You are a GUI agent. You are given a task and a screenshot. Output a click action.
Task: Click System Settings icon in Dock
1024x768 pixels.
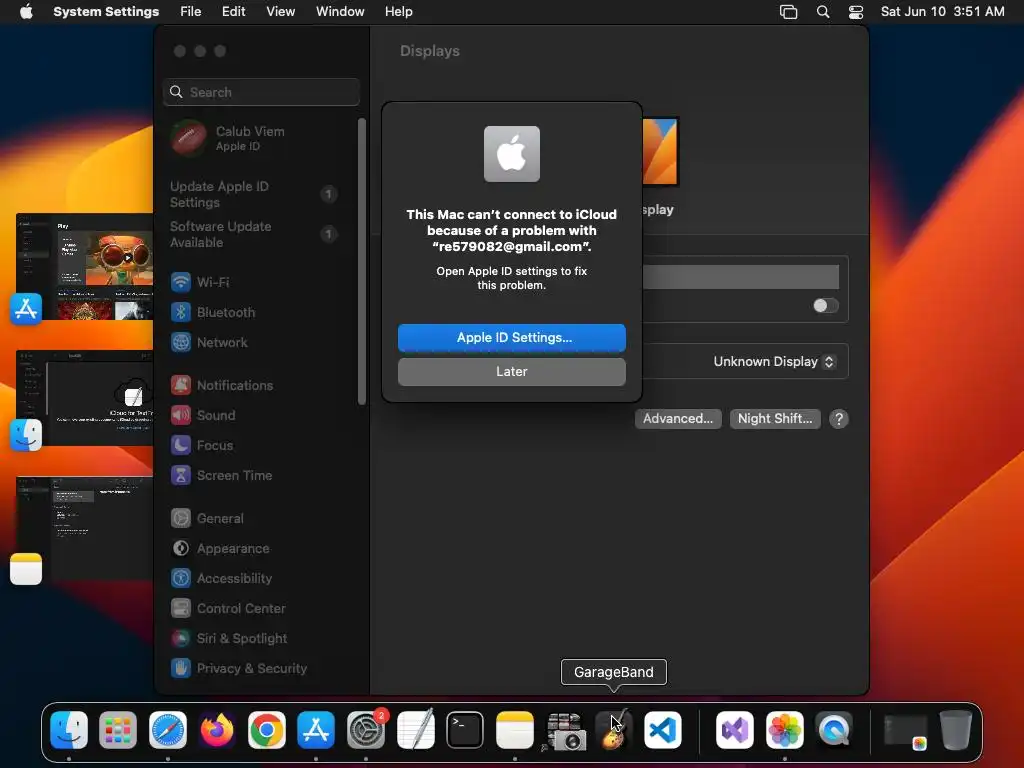click(x=366, y=729)
